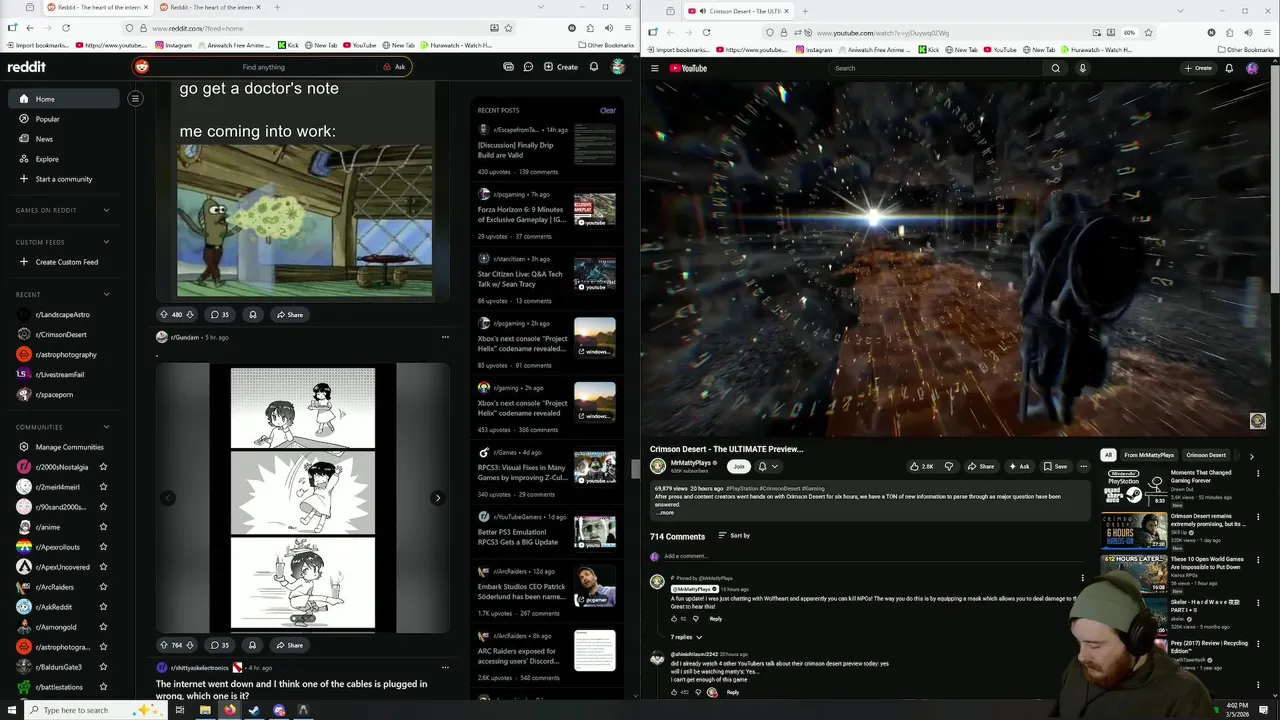Open Reddit notifications bell
Screen dimensions: 1280x720
(594, 67)
